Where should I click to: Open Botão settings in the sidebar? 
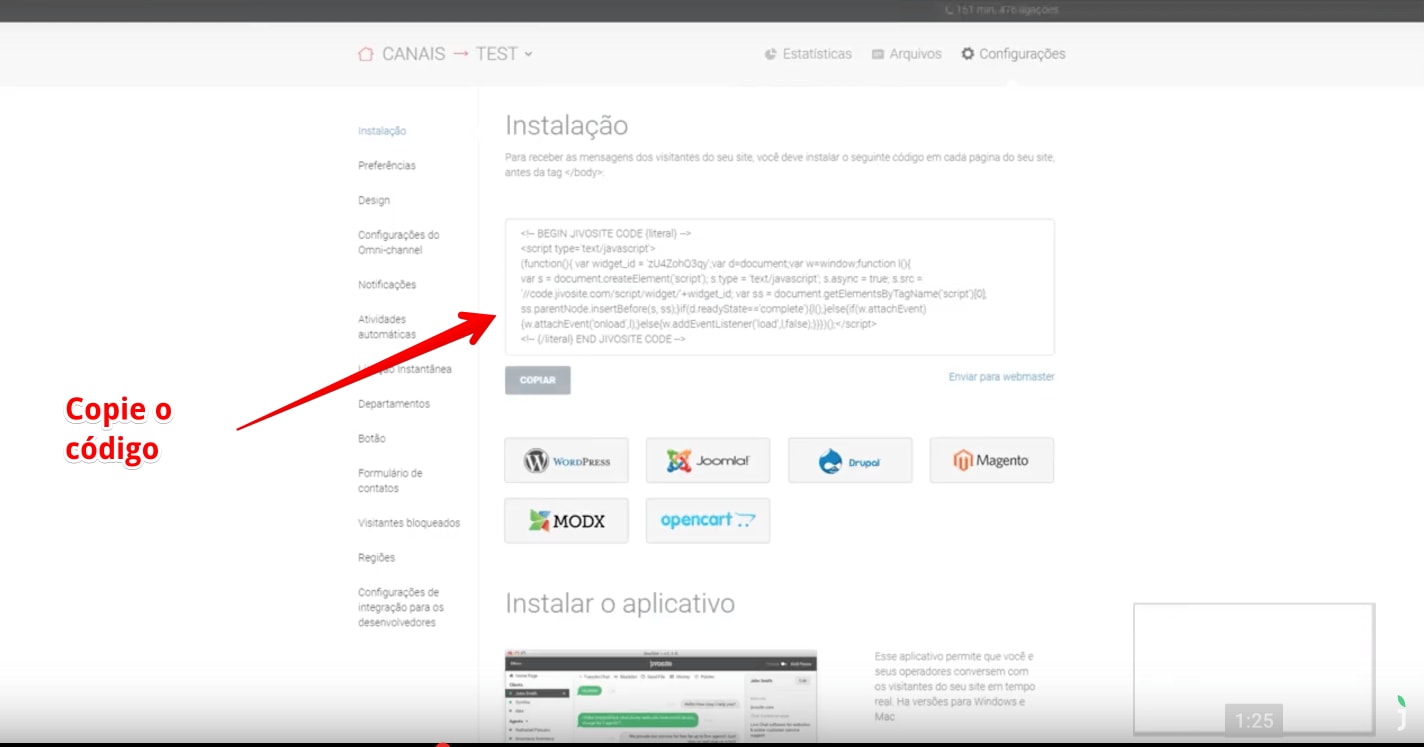tap(372, 438)
